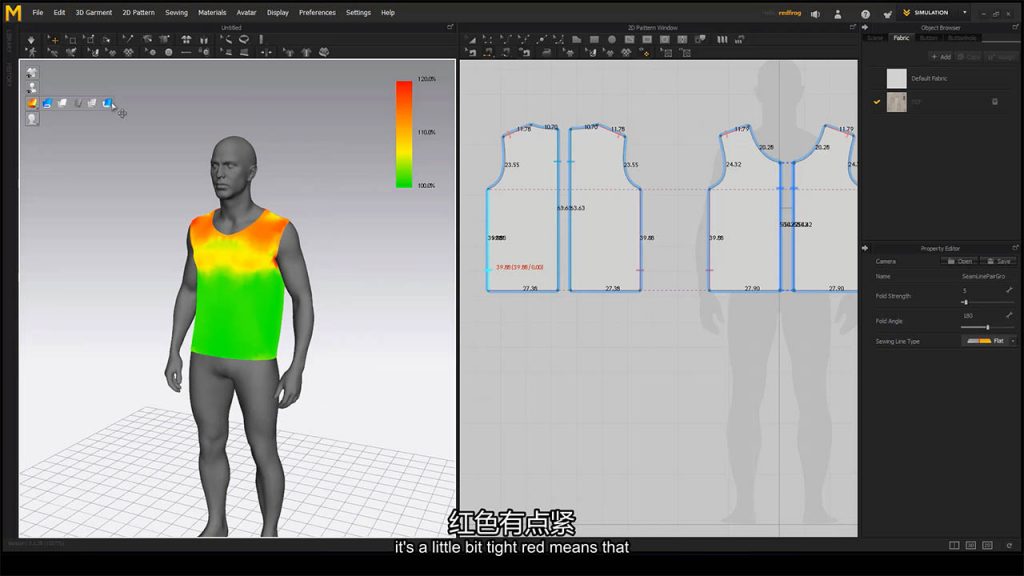Toggle the yellow check mark beside second fabric
The image size is (1024, 576).
pyautogui.click(x=876, y=102)
